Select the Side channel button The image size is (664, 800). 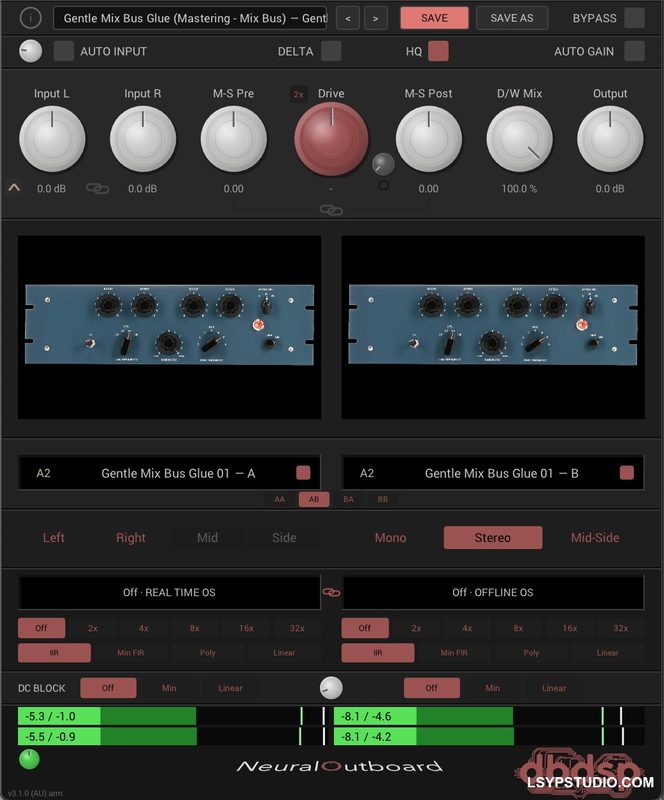[x=284, y=538]
